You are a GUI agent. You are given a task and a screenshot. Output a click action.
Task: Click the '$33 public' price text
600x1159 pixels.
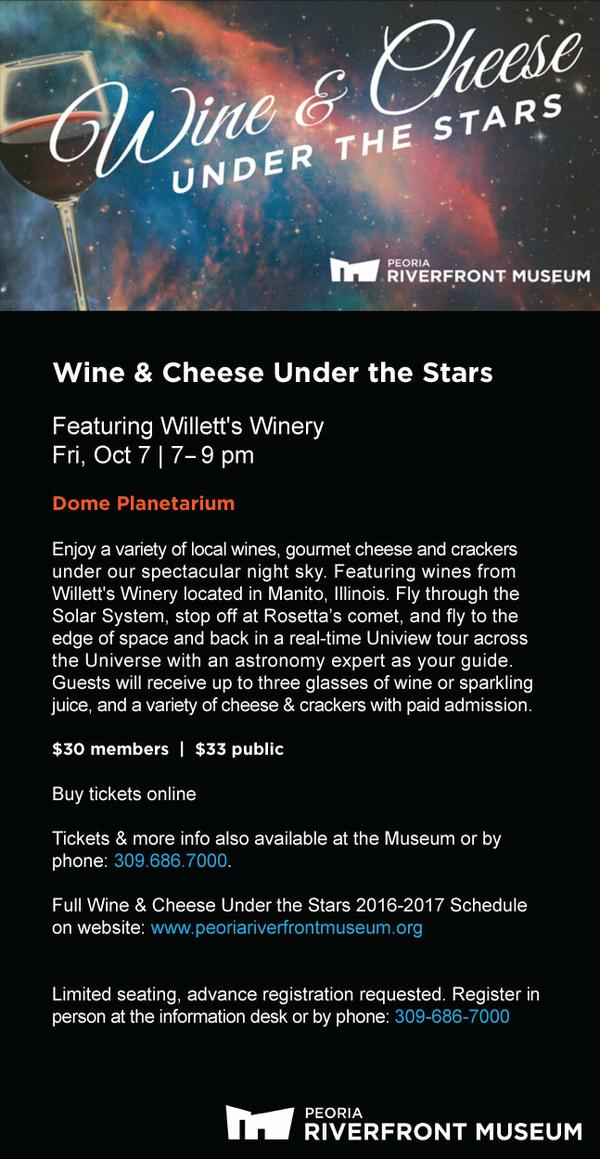tap(239, 749)
